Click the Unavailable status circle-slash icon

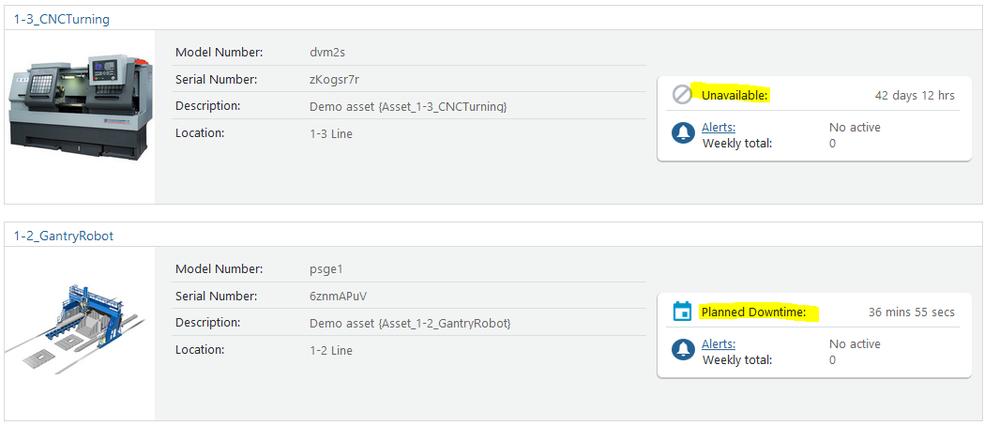coord(683,95)
